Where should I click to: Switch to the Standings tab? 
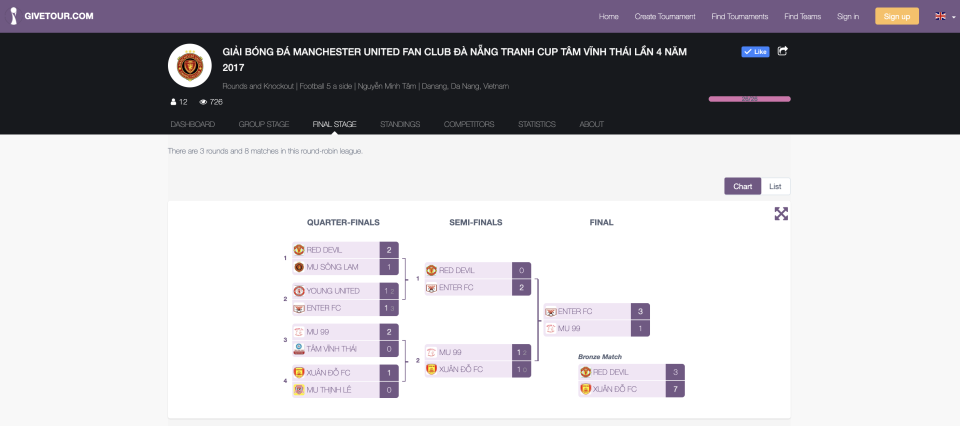pos(400,124)
